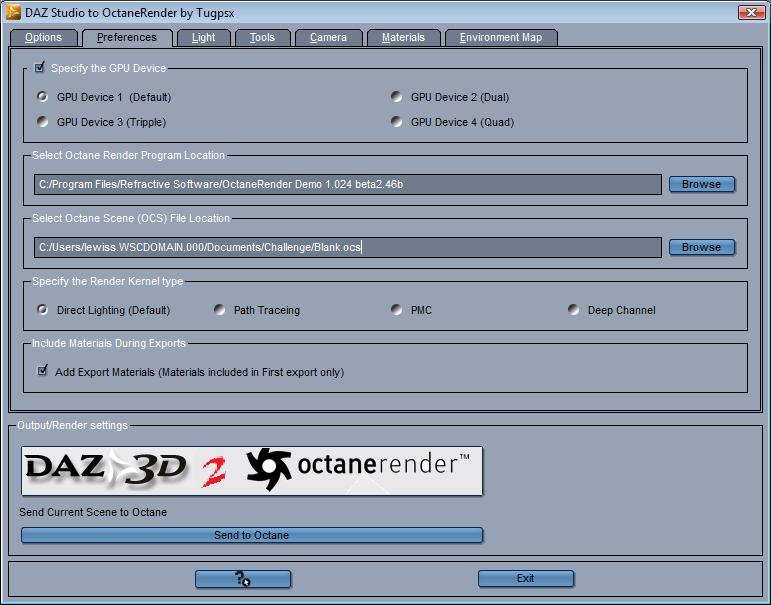Click the OCS file location path field

[x=348, y=247]
